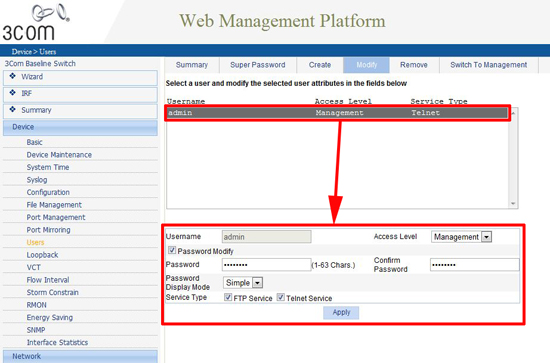Click user list scrollbar up arrow
This screenshot has height=363, width=550.
(513, 113)
